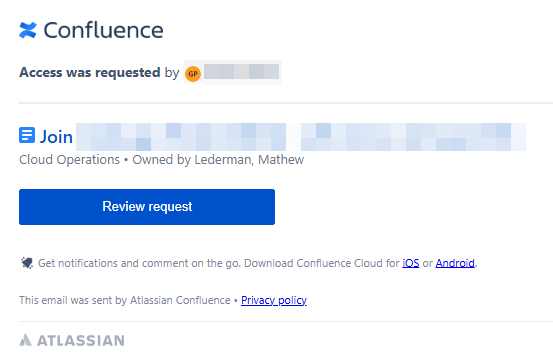This screenshot has height=362, width=553.
Task: Select the Cloud Operations space name
Action: pos(69,160)
